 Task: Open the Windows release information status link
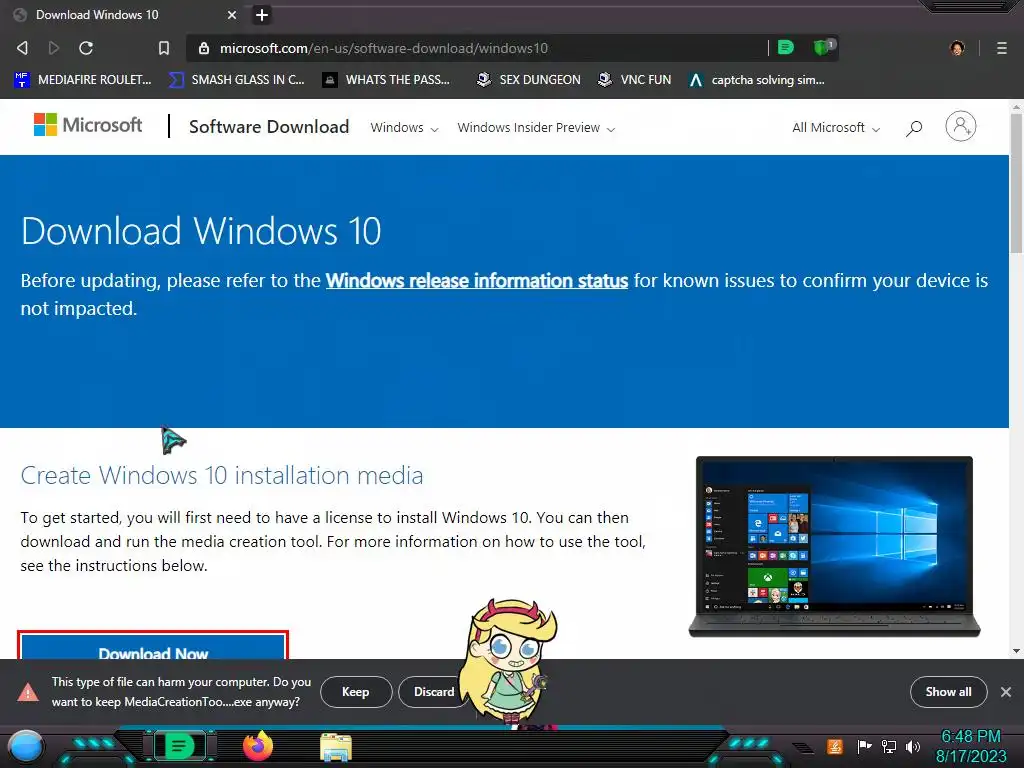pos(477,281)
